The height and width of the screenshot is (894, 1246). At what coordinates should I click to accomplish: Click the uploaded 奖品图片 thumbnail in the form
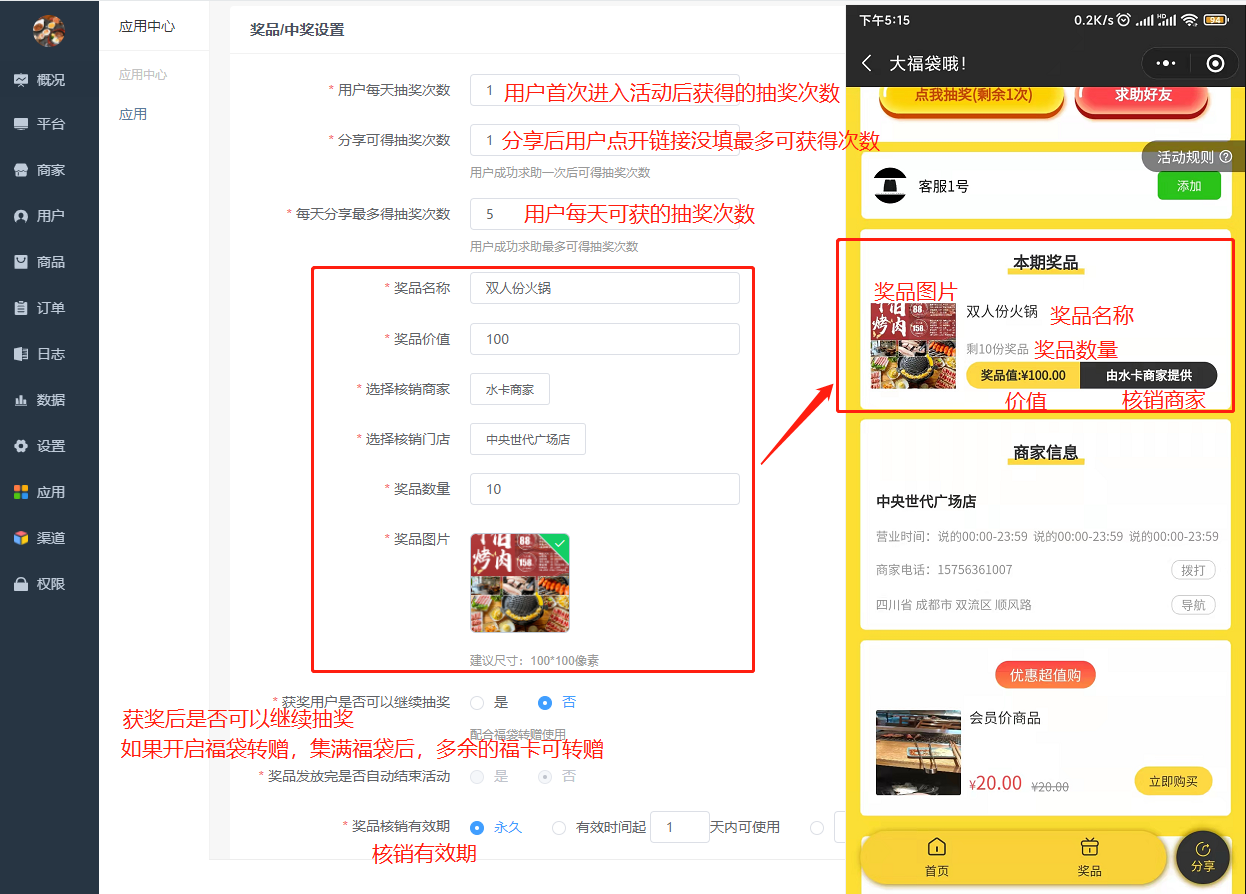(520, 583)
